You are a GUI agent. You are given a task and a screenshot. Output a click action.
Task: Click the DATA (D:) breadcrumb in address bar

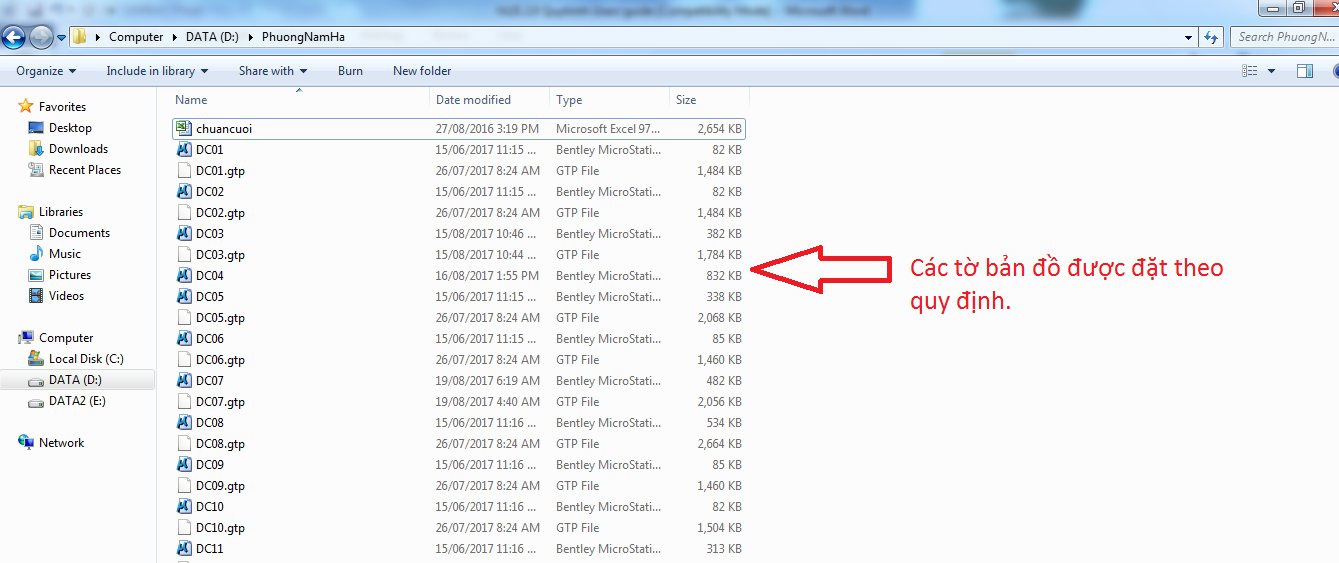(213, 37)
